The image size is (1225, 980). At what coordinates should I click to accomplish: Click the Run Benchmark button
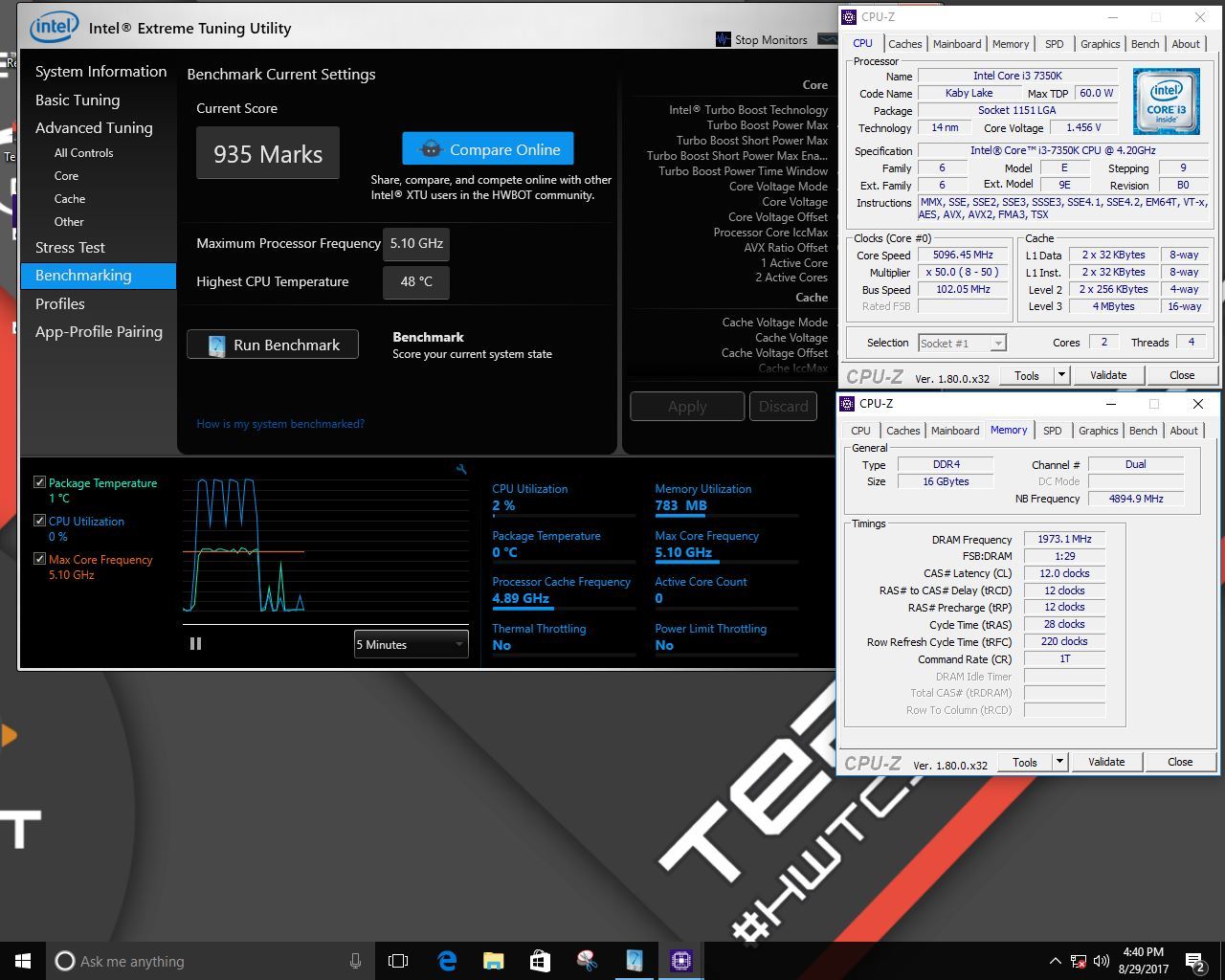coord(273,345)
